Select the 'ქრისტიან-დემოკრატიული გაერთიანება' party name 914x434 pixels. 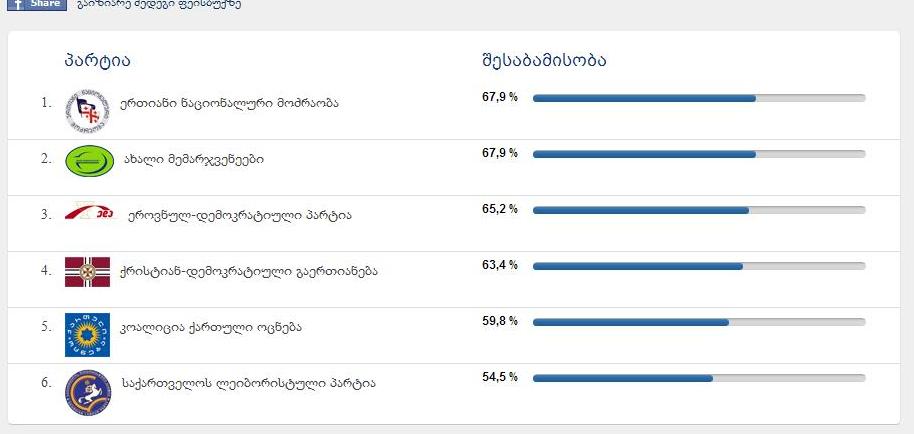[x=248, y=270]
